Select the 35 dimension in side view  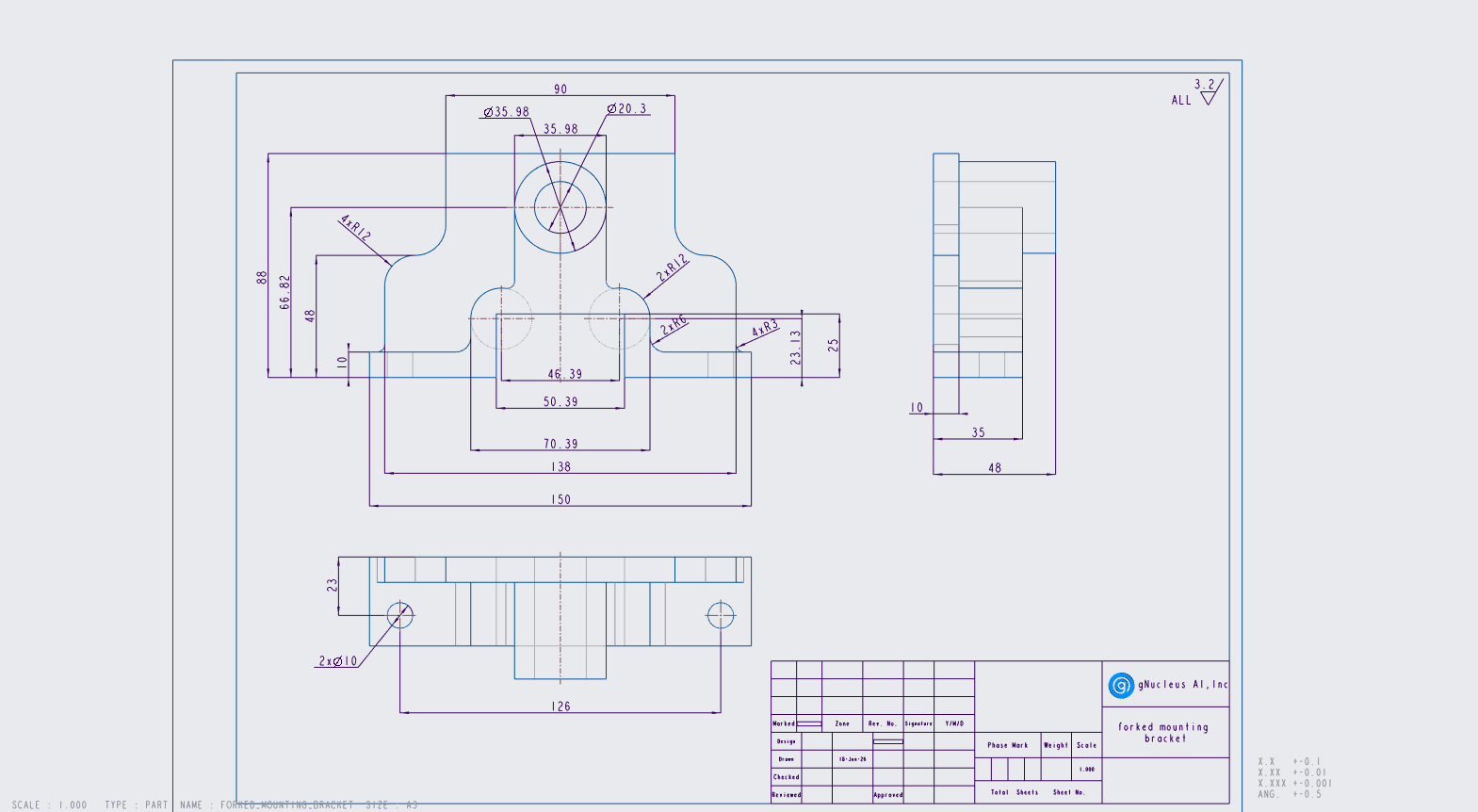(978, 433)
